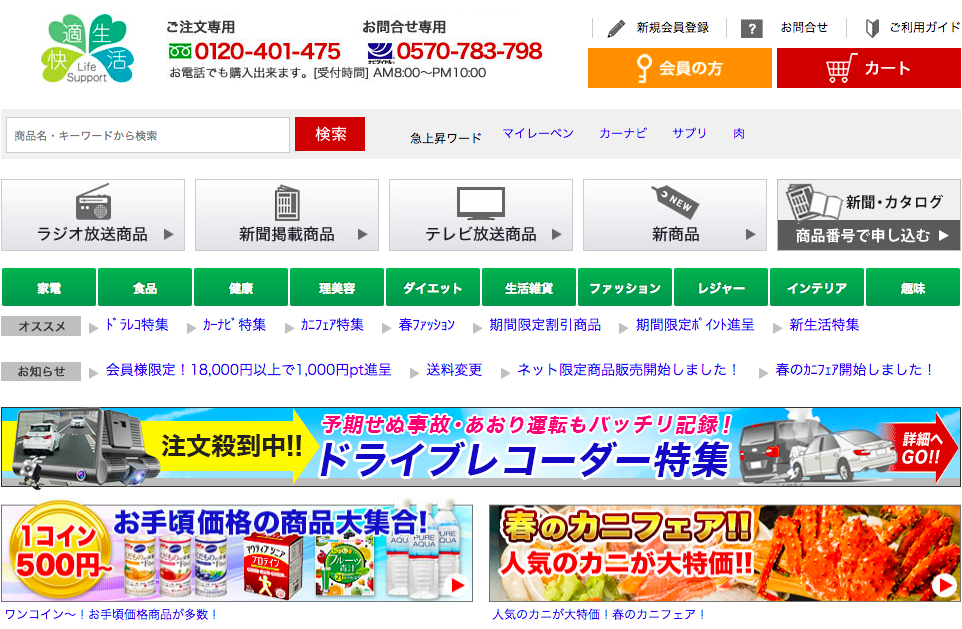Open the 健康 category tab

click(241, 287)
